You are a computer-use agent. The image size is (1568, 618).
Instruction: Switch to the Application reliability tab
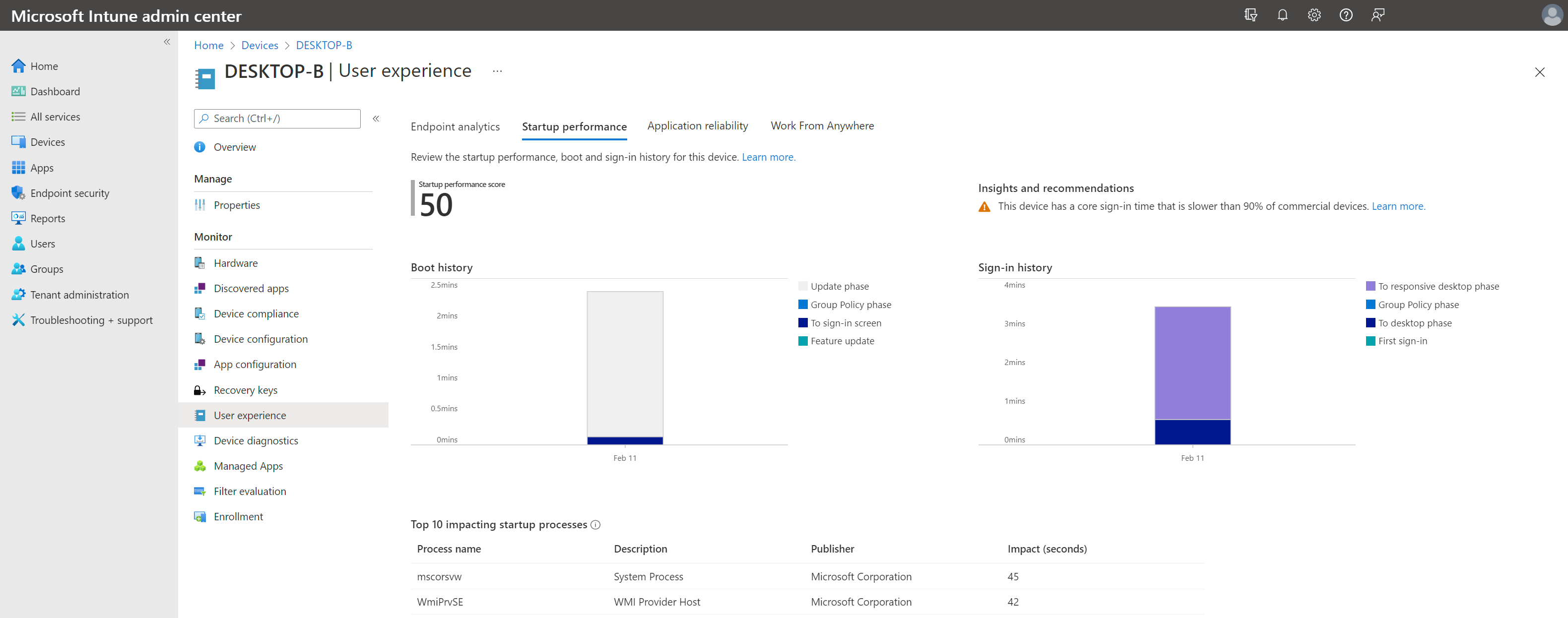click(697, 126)
